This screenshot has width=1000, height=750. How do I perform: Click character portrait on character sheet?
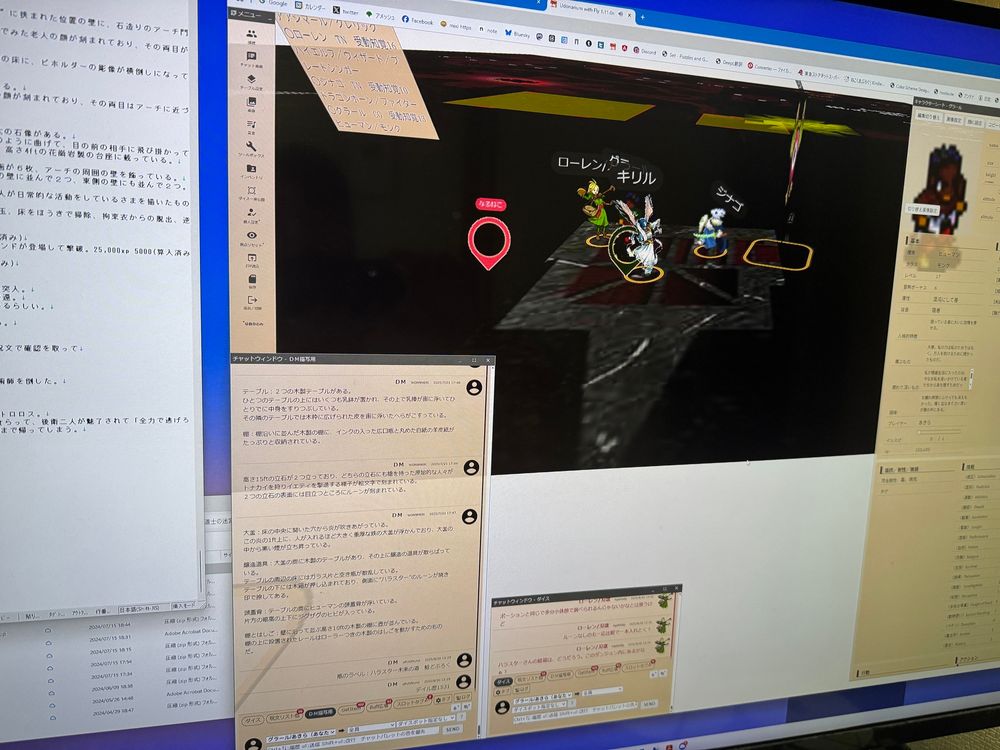click(941, 188)
